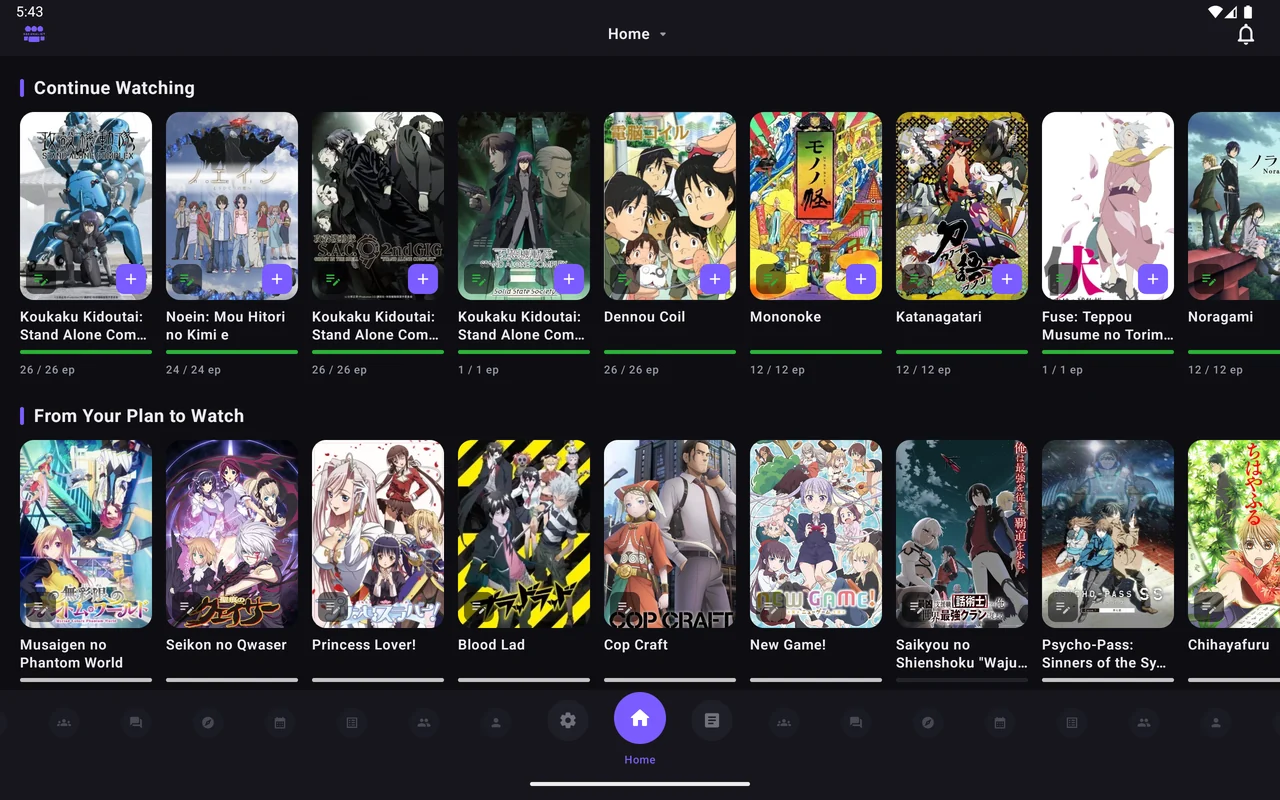Open Settings gear in the bottom bar

pos(568,720)
